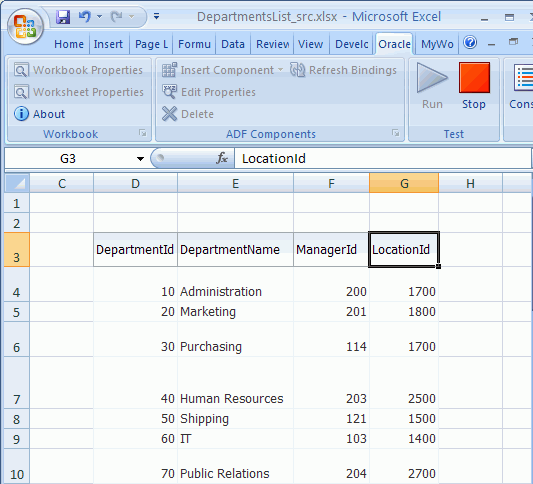Launch the Workbook group dialog launcher
Viewport: 533px width, 484px height.
(143, 133)
